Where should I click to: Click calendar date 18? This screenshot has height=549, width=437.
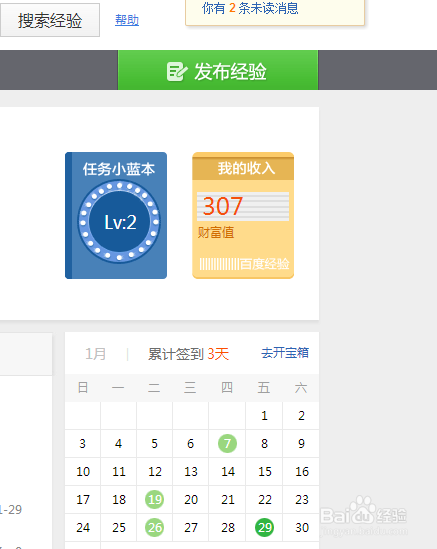pos(119,500)
